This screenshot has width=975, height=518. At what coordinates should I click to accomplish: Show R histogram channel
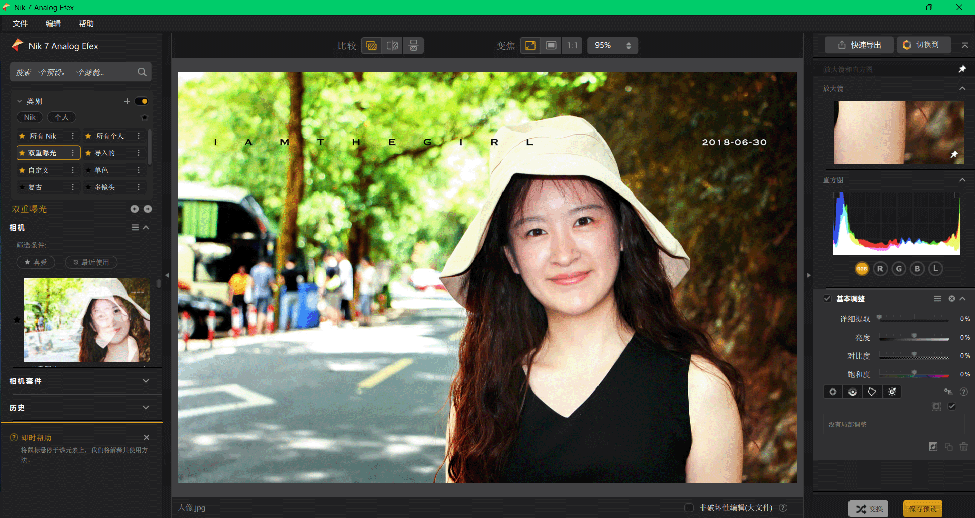click(x=880, y=269)
